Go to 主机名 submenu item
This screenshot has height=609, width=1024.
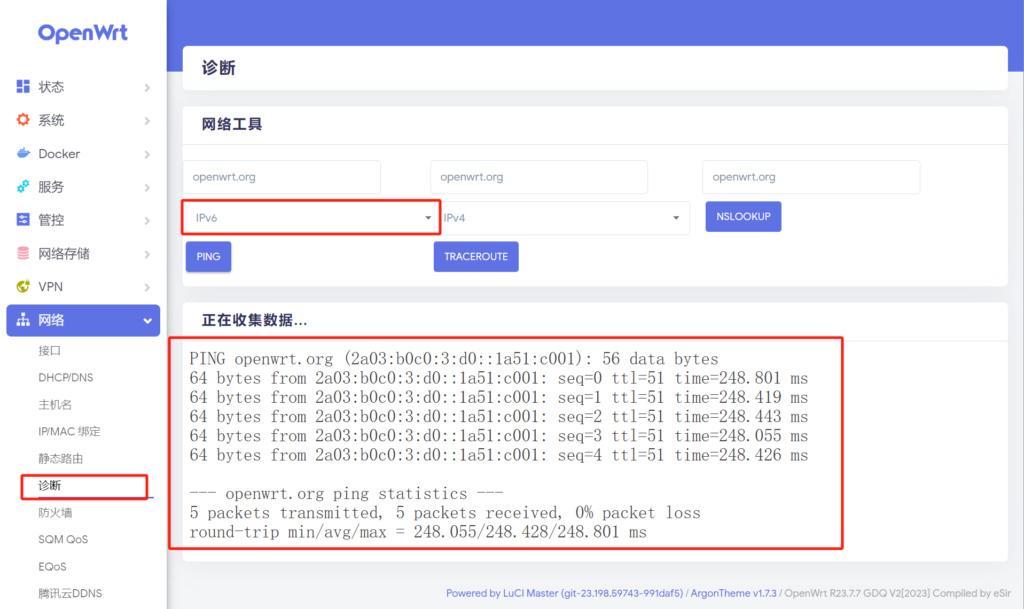55,405
